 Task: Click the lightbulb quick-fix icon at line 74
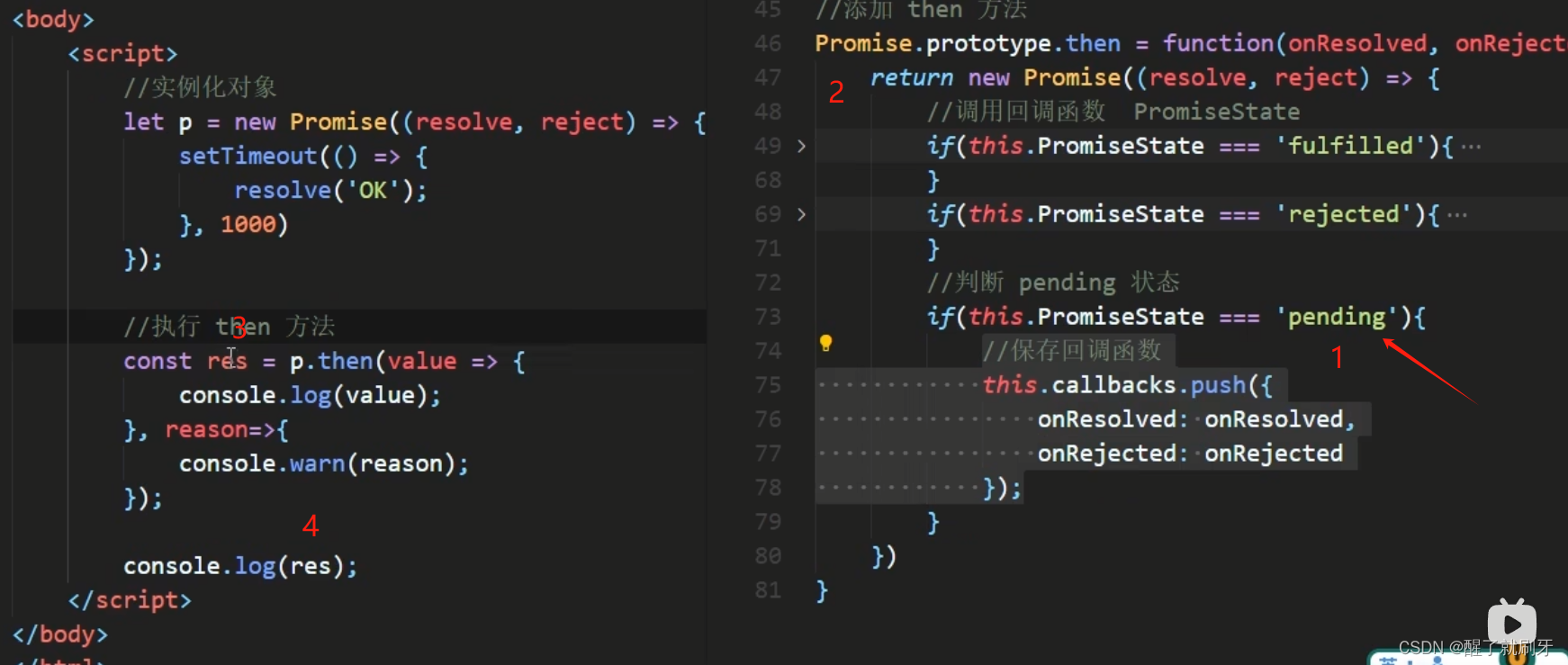coord(825,343)
